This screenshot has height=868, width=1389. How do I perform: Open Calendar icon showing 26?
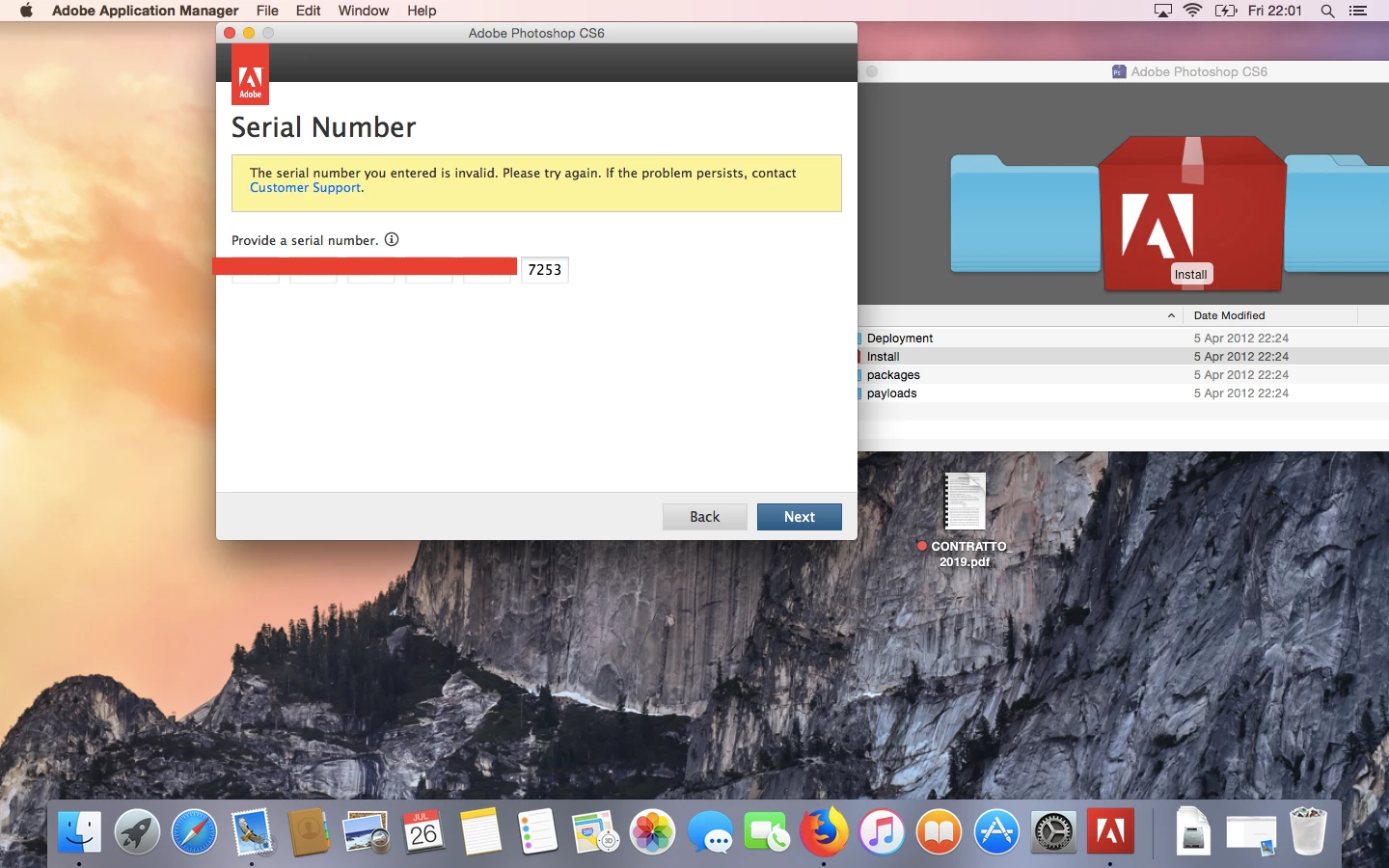[x=423, y=831]
